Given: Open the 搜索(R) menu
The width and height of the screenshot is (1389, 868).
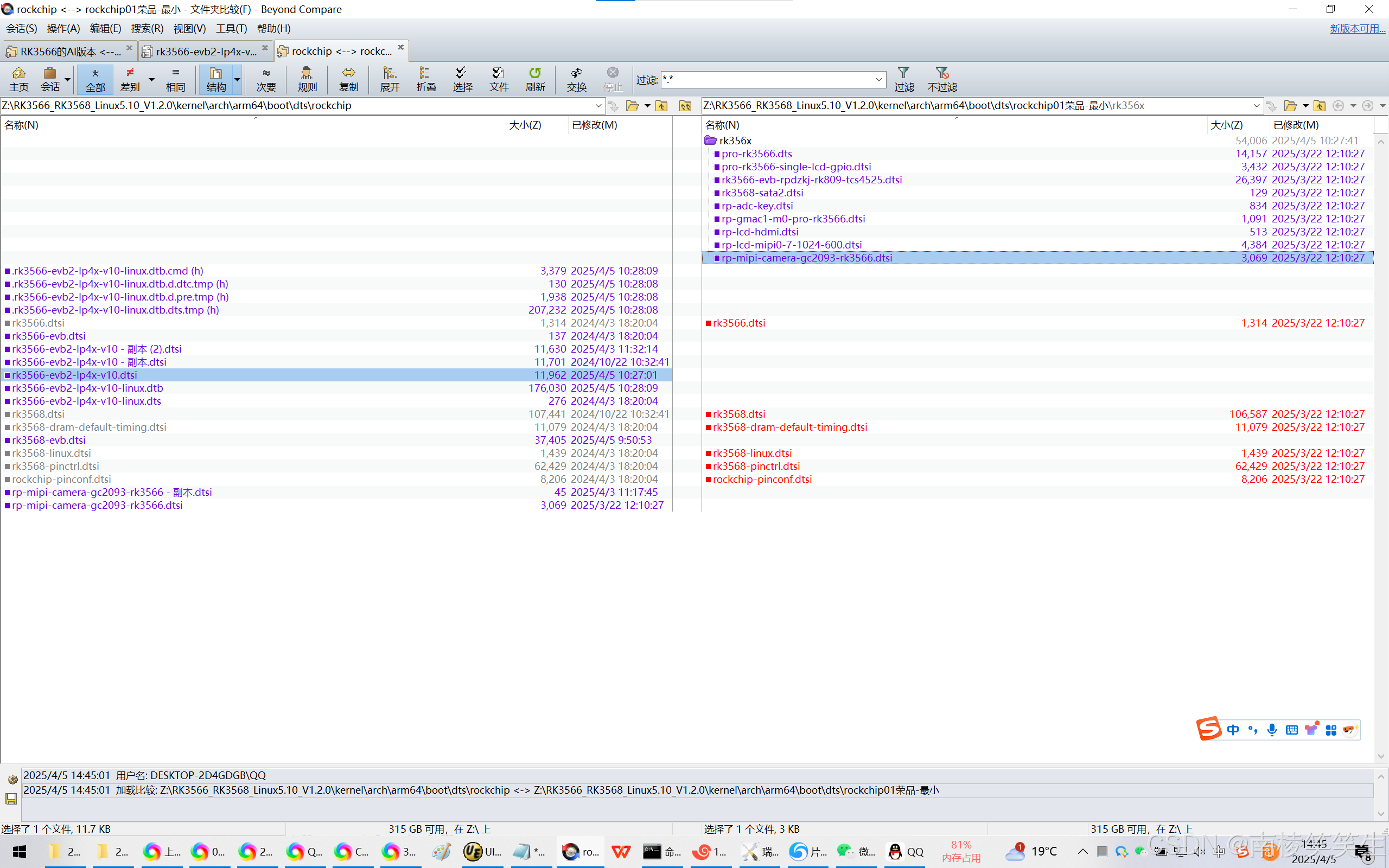Looking at the screenshot, I should pyautogui.click(x=147, y=28).
